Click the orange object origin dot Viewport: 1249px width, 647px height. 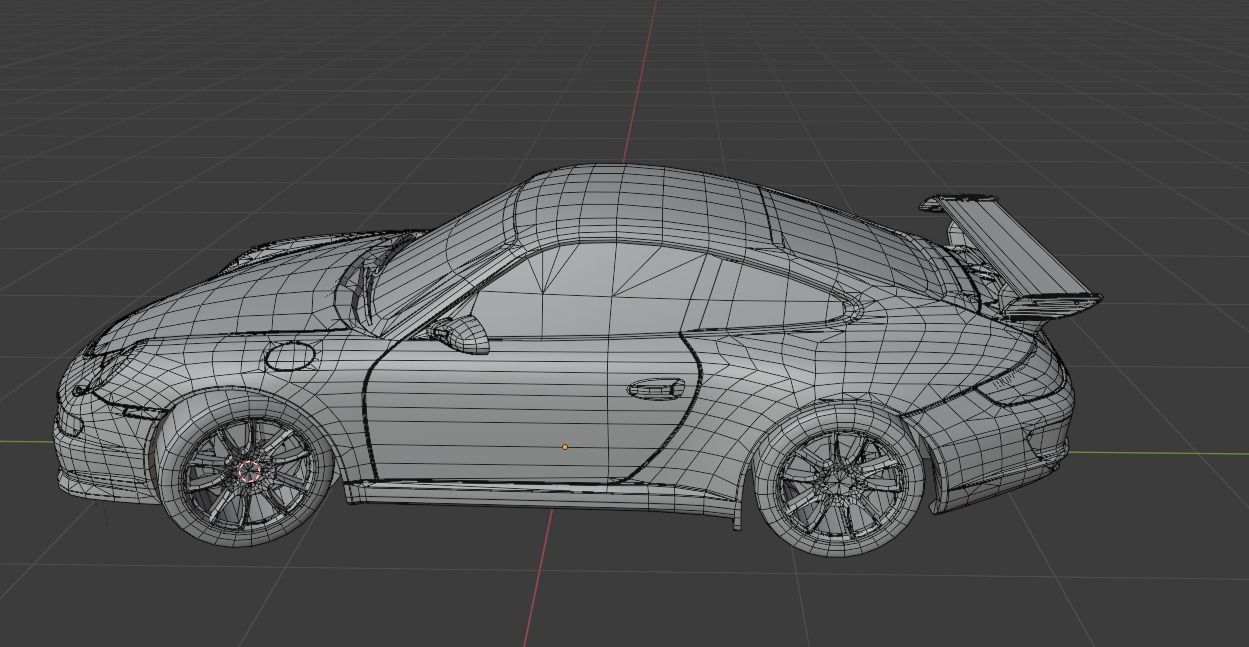[x=565, y=447]
